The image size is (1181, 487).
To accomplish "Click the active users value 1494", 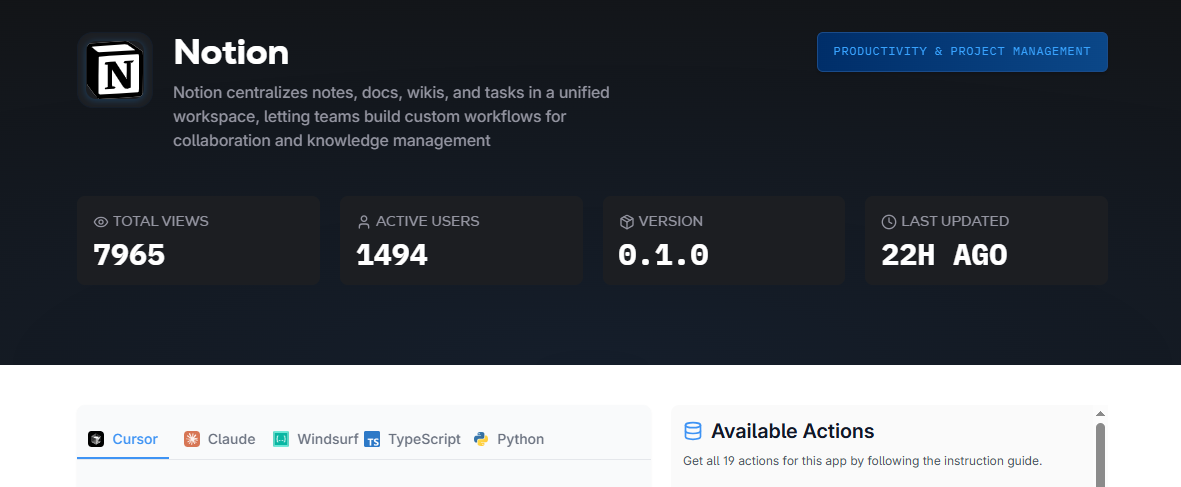I will point(392,255).
